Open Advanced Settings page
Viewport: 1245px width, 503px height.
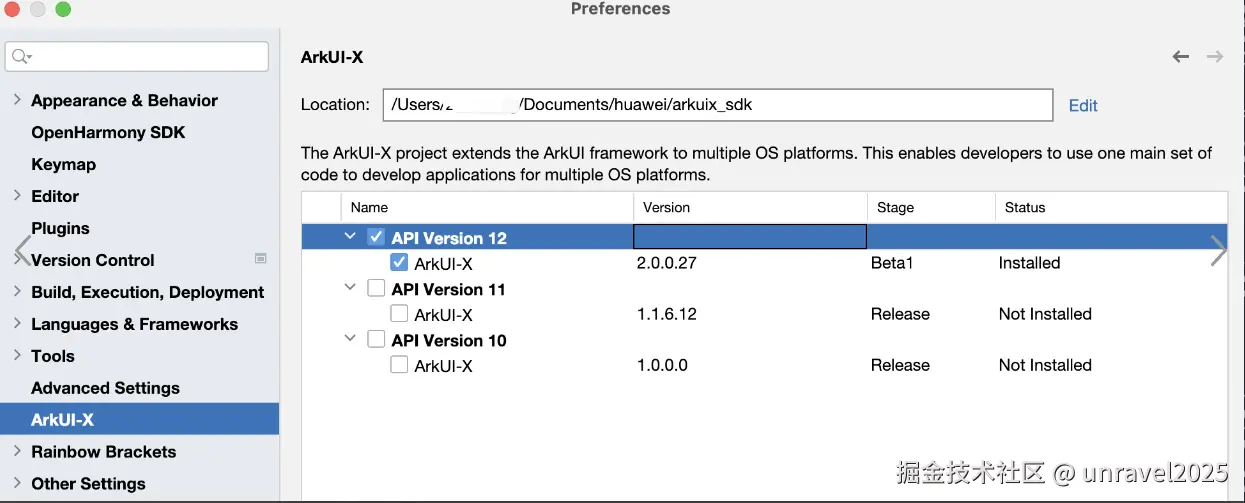105,388
